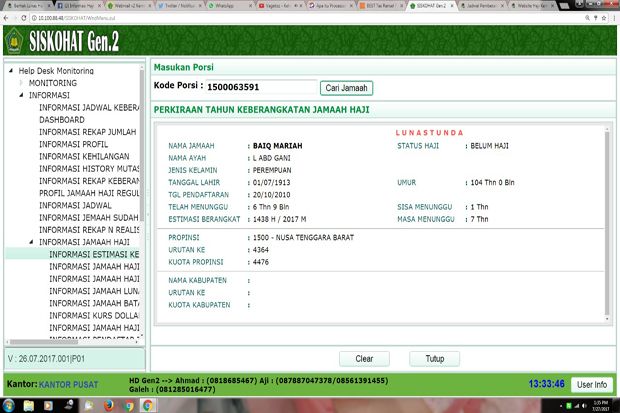This screenshot has height=413, width=620.
Task: Click the Kode Porsi input field
Action: [x=261, y=87]
